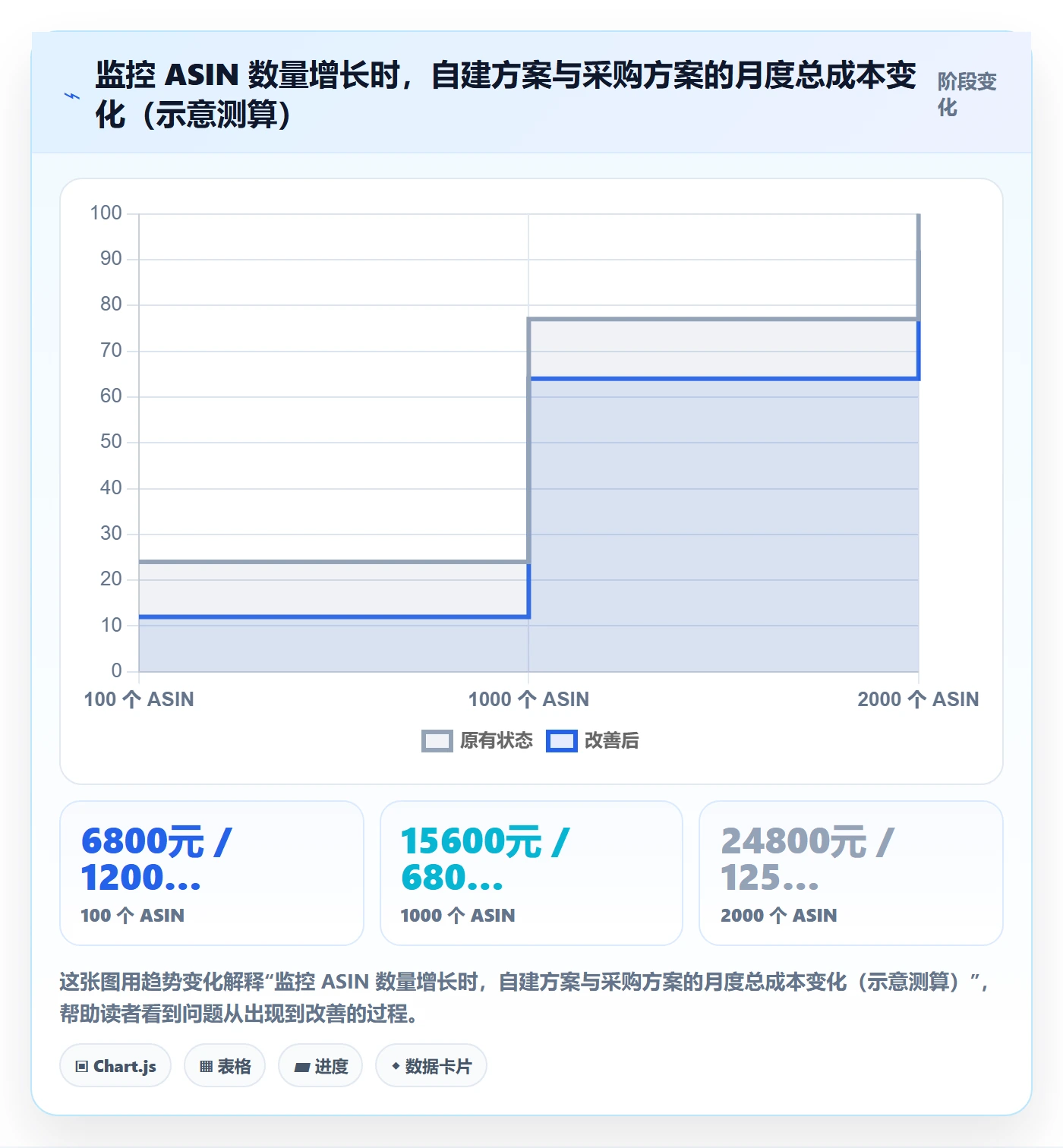Click the chart title starting with 监控 ASIN
Screen dimensions: 1063x1148
(x=506, y=95)
